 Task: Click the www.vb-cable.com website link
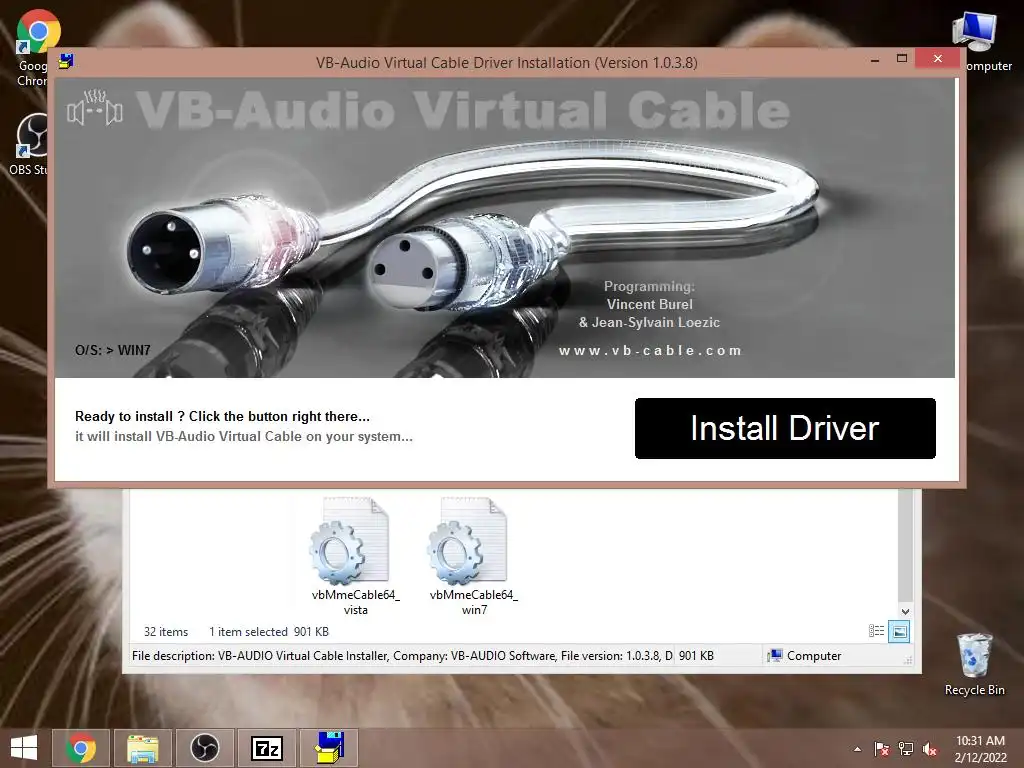point(650,351)
